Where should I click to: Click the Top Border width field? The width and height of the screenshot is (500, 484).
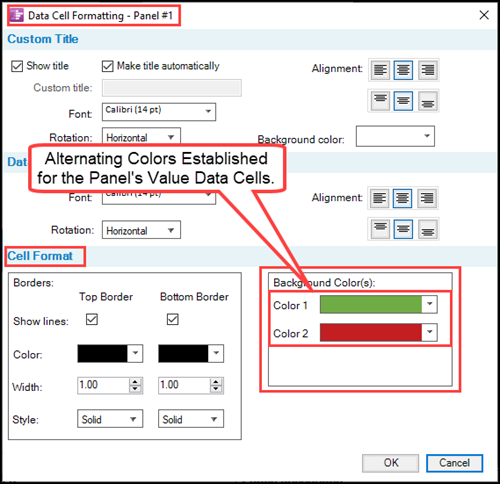coord(103,385)
